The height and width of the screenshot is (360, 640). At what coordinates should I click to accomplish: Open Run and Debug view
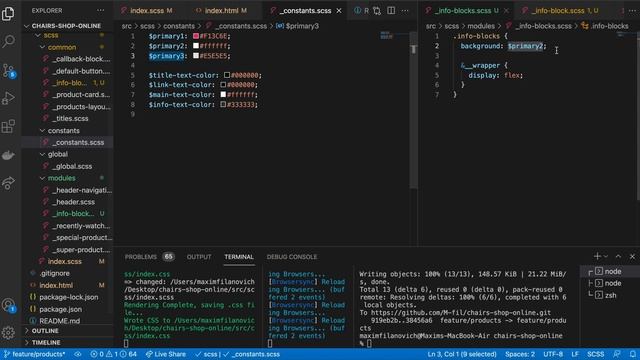(x=8, y=98)
